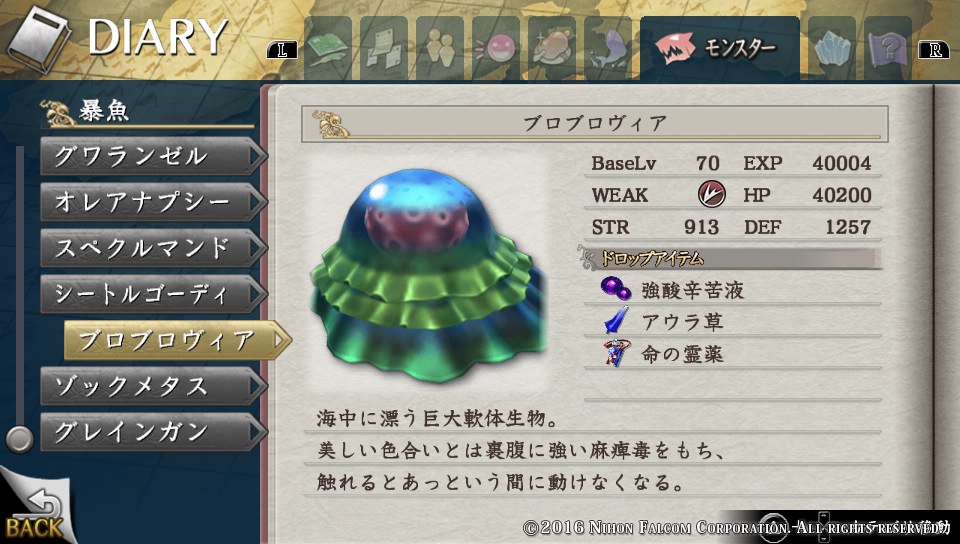
Task: Open the blue crystals materials tab
Action: tap(832, 48)
